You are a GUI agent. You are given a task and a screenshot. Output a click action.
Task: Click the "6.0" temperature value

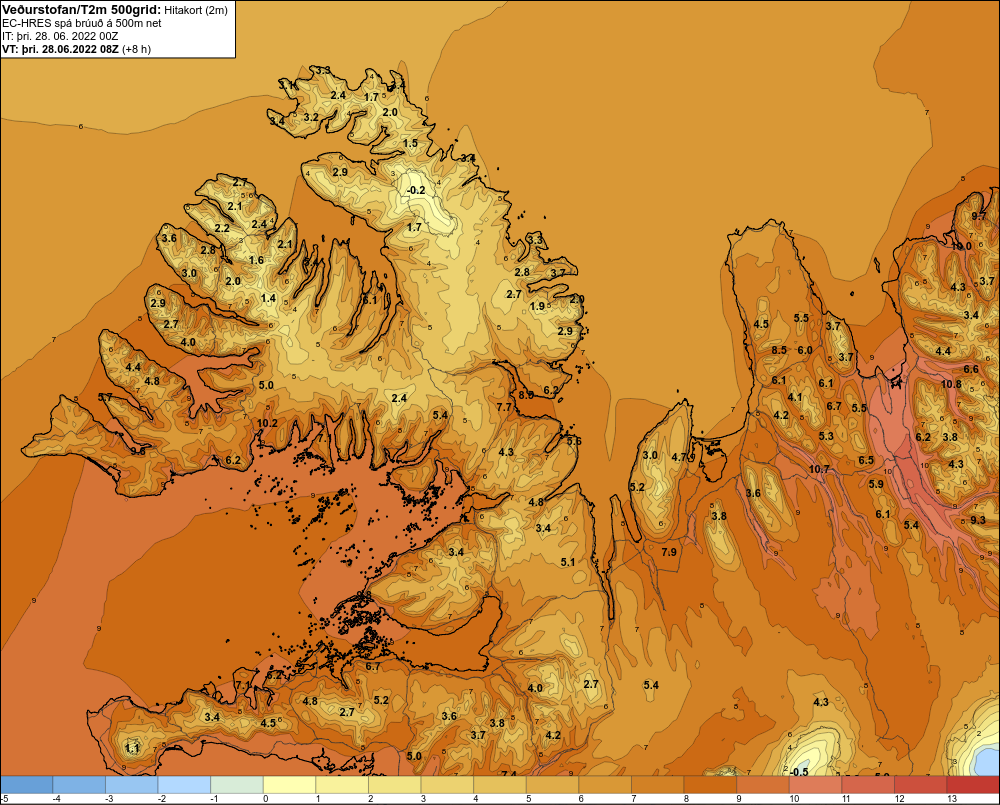tap(805, 350)
